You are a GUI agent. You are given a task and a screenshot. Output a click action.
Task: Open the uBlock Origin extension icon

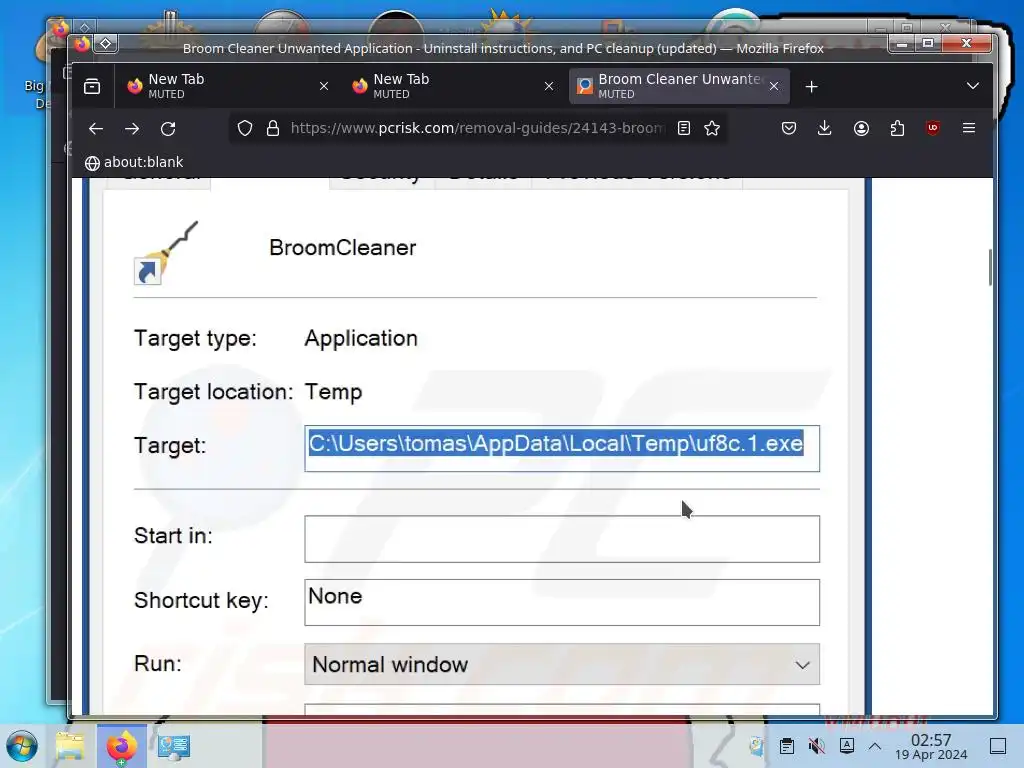point(933,128)
